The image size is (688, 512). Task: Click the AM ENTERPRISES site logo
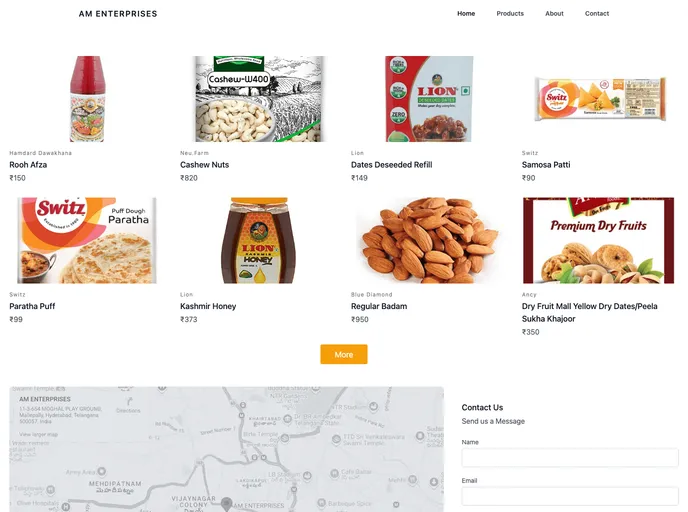[118, 14]
